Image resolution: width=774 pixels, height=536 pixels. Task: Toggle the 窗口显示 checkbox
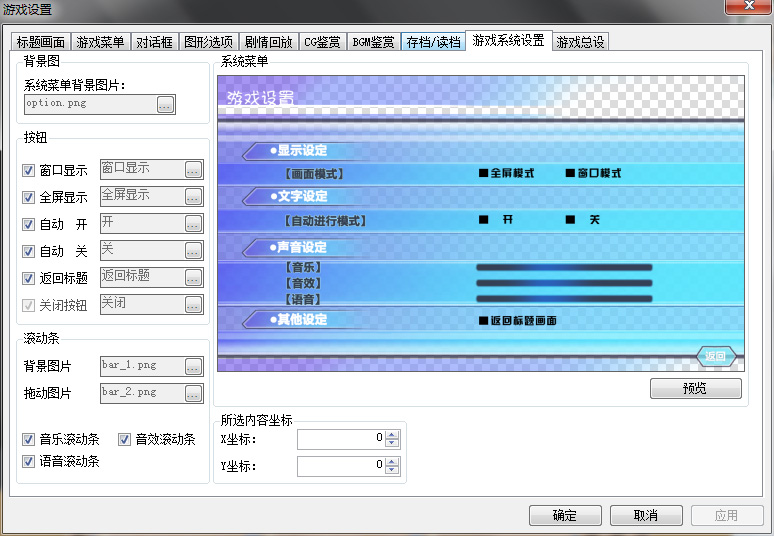click(x=29, y=171)
